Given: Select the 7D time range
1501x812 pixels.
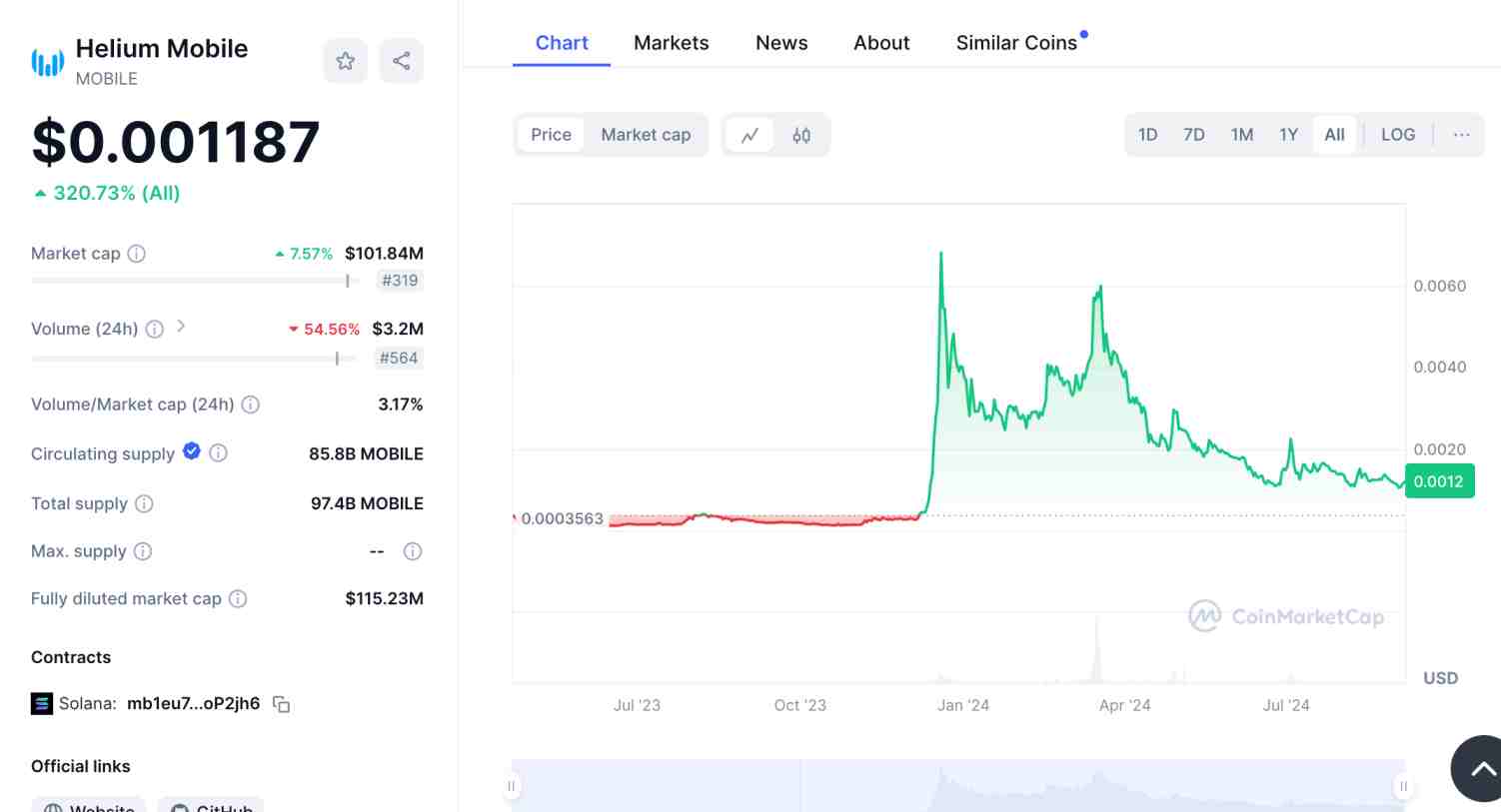Looking at the screenshot, I should [1194, 135].
